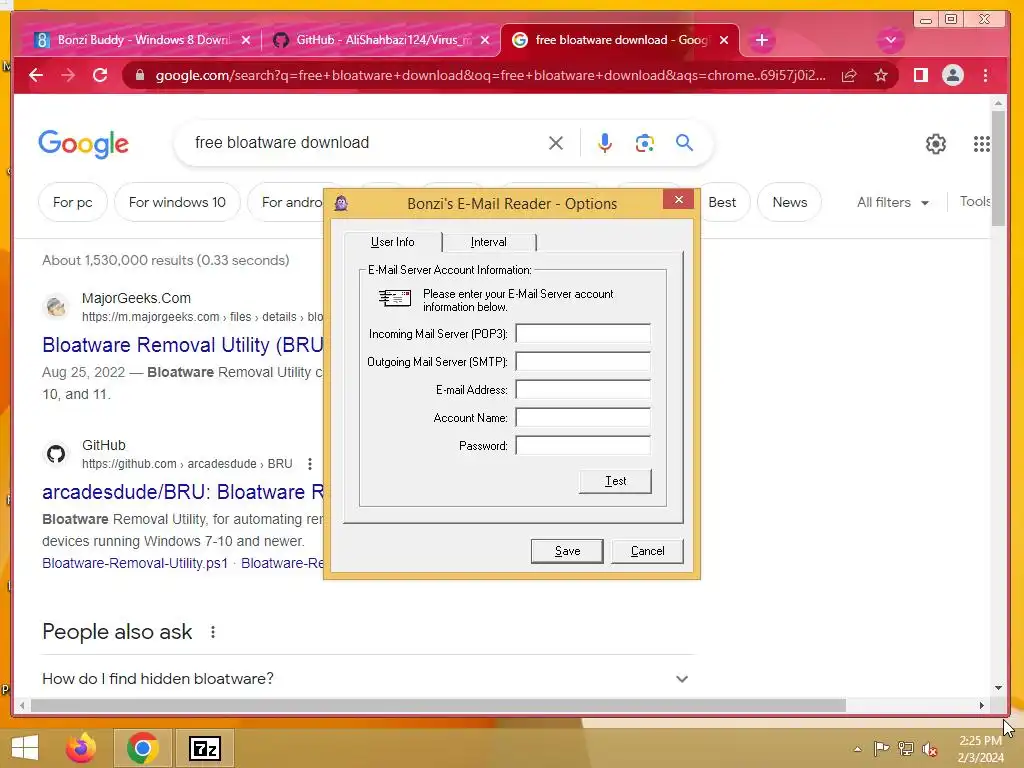This screenshot has height=768, width=1024.
Task: Click the forward navigation arrow
Action: (x=68, y=75)
